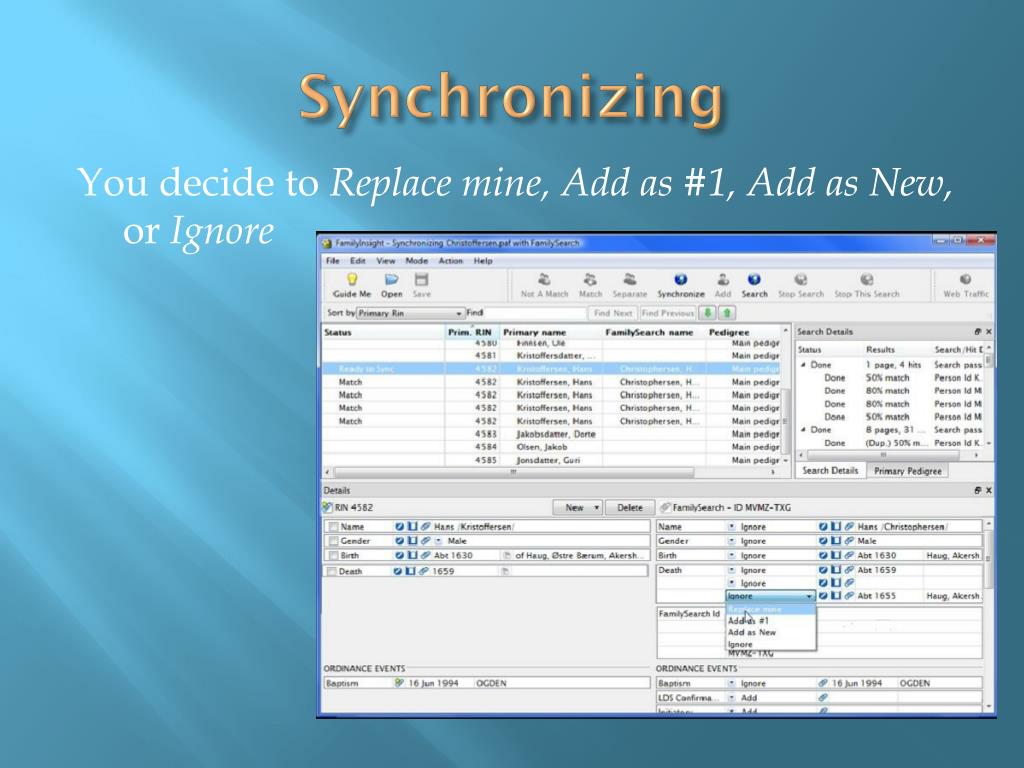Click the Find Previous button
Image resolution: width=1024 pixels, height=768 pixels.
click(x=667, y=313)
